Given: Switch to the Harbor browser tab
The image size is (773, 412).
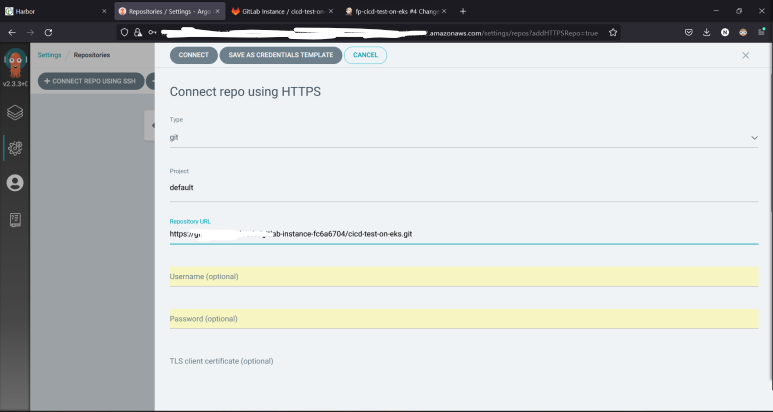Looking at the screenshot, I should (50, 11).
